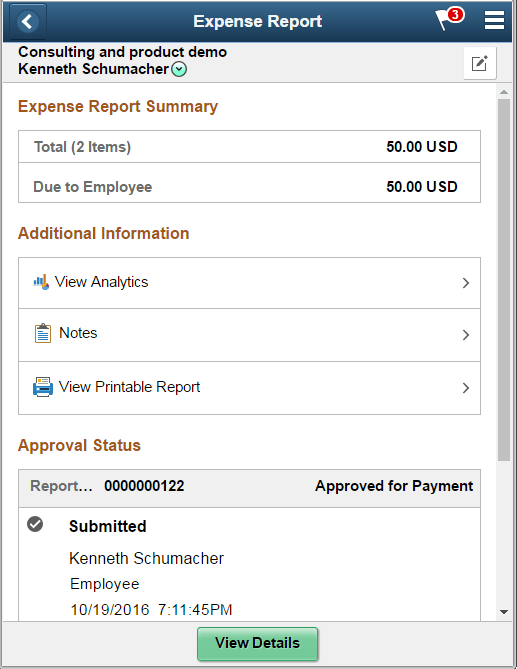Open the notifications flag with badge 3

449,19
